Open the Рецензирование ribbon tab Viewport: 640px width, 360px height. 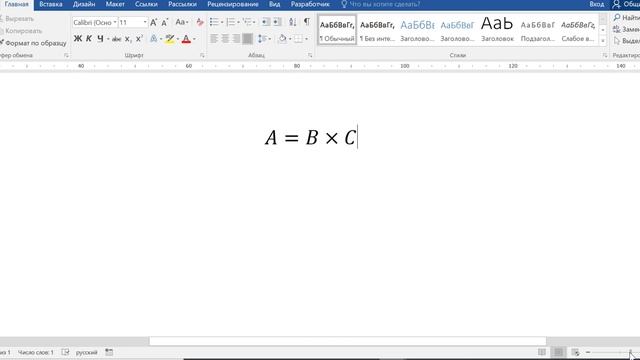tap(233, 4)
